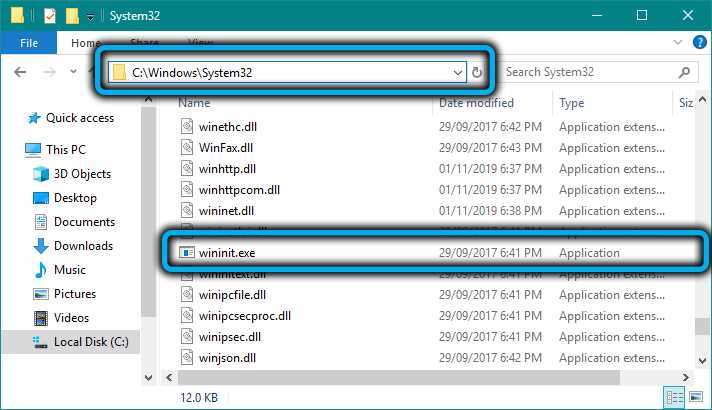This screenshot has width=712, height=410.
Task: Sort by the Size column header
Action: [686, 103]
